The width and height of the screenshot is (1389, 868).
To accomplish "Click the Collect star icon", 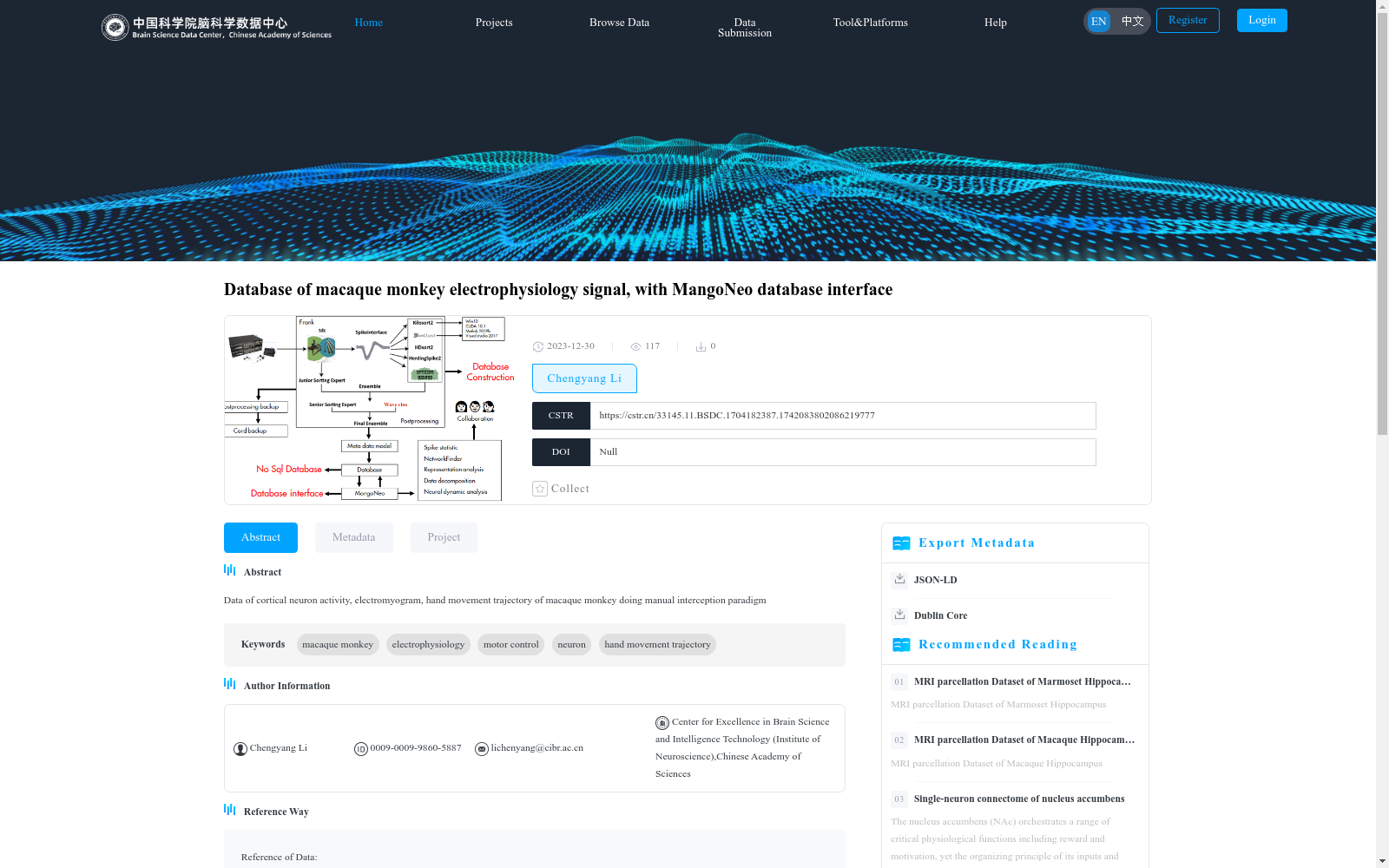I will [x=540, y=489].
